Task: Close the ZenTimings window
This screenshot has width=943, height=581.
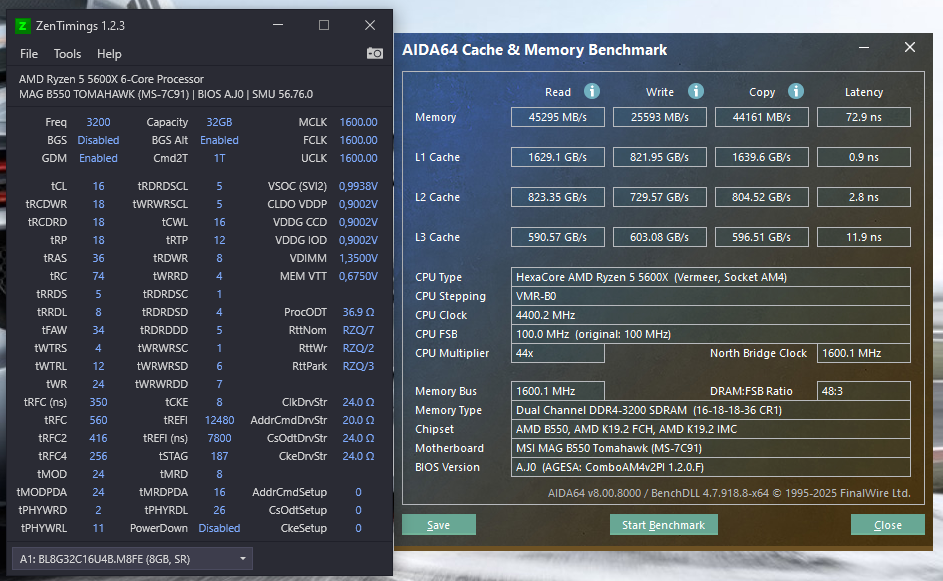Action: pyautogui.click(x=369, y=25)
